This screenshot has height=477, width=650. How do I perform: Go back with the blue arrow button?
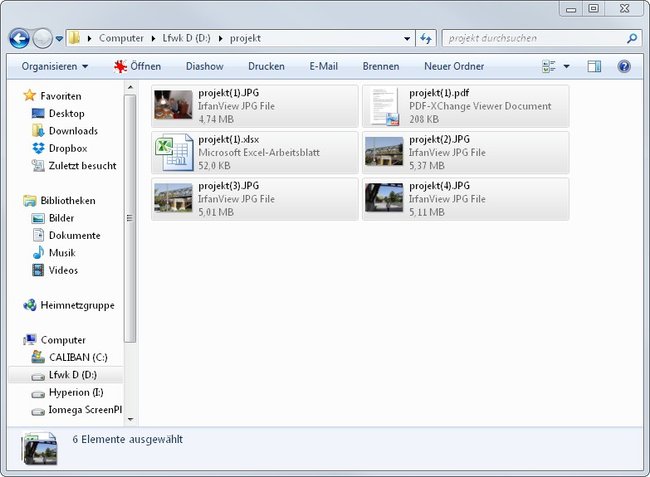19,39
